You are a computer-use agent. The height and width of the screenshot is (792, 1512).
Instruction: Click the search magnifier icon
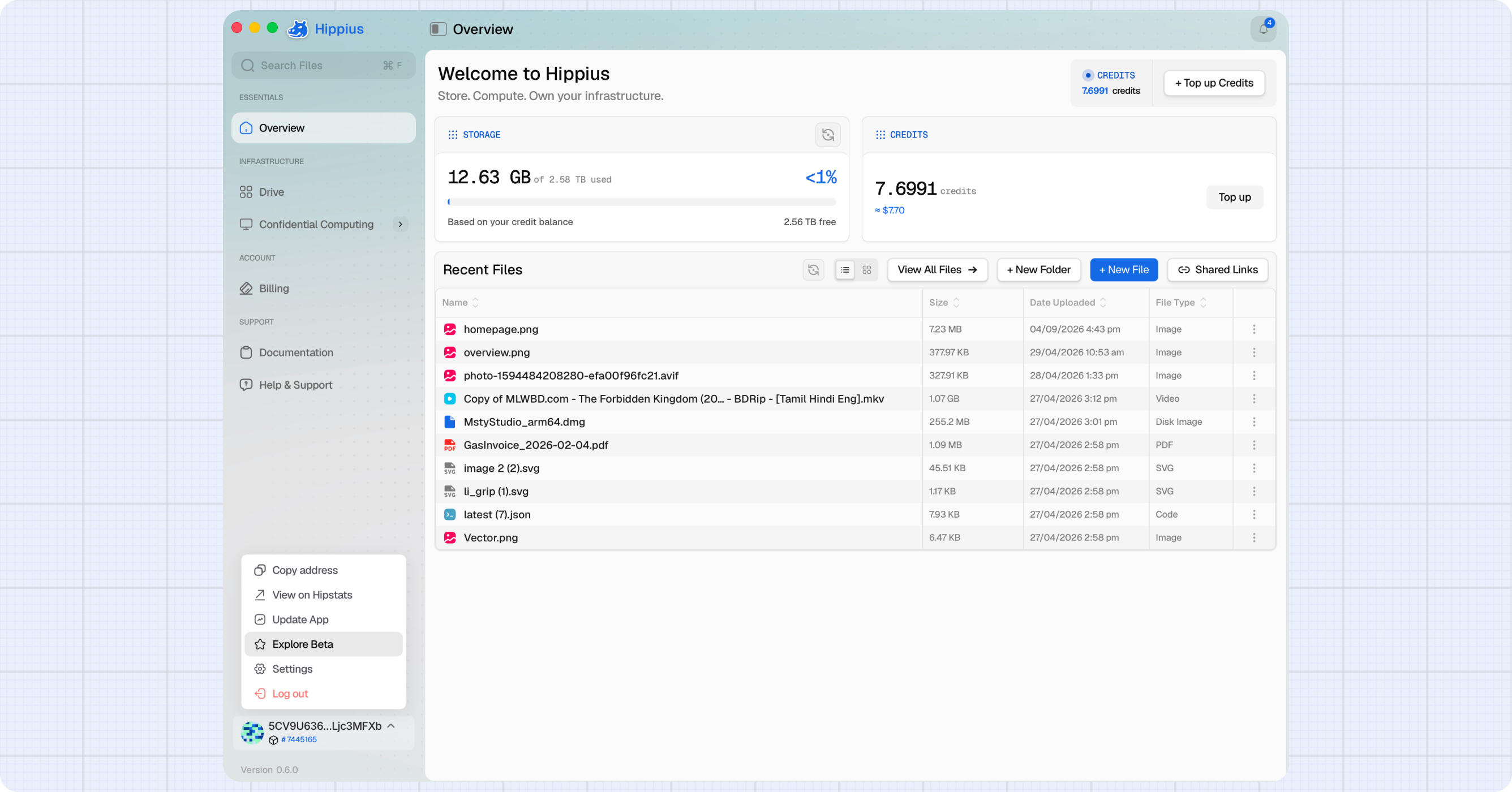[x=248, y=65]
